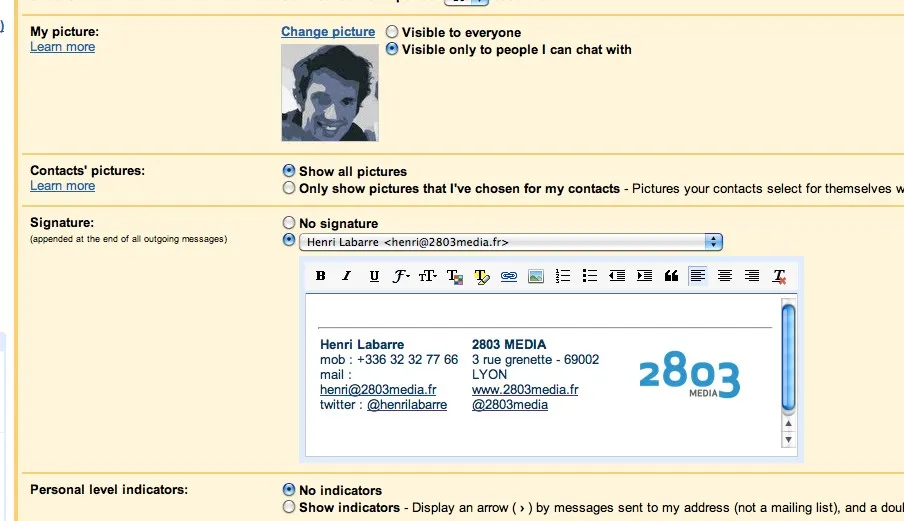904x521 pixels.
Task: Click the 2803 MEDIA logo in signature
Action: [690, 375]
